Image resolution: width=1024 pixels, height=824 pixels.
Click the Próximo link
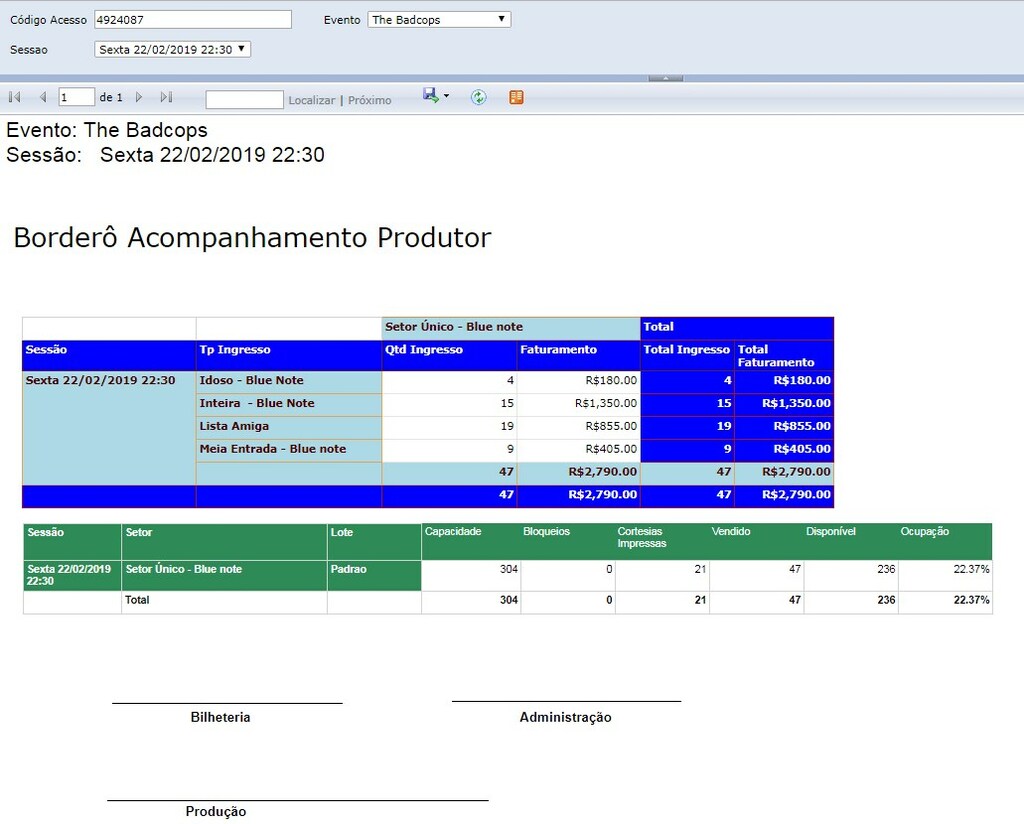(369, 100)
